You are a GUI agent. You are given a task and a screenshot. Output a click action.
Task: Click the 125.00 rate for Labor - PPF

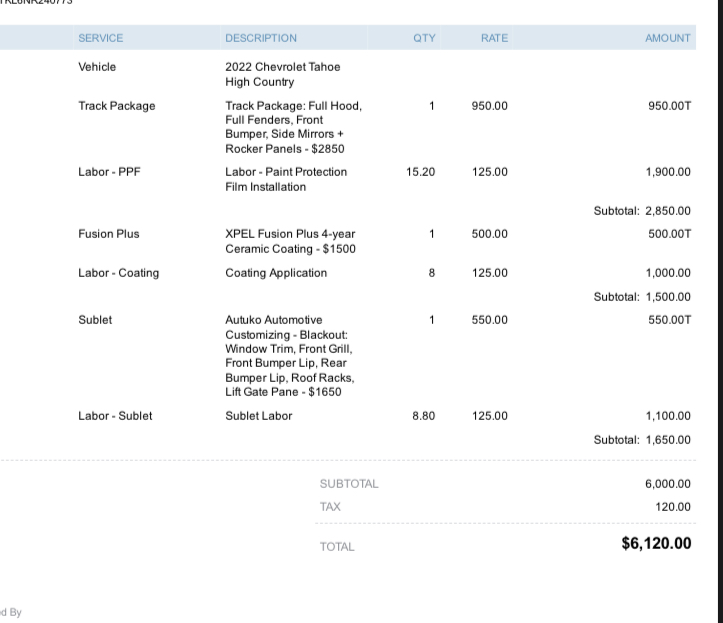pyautogui.click(x=490, y=172)
